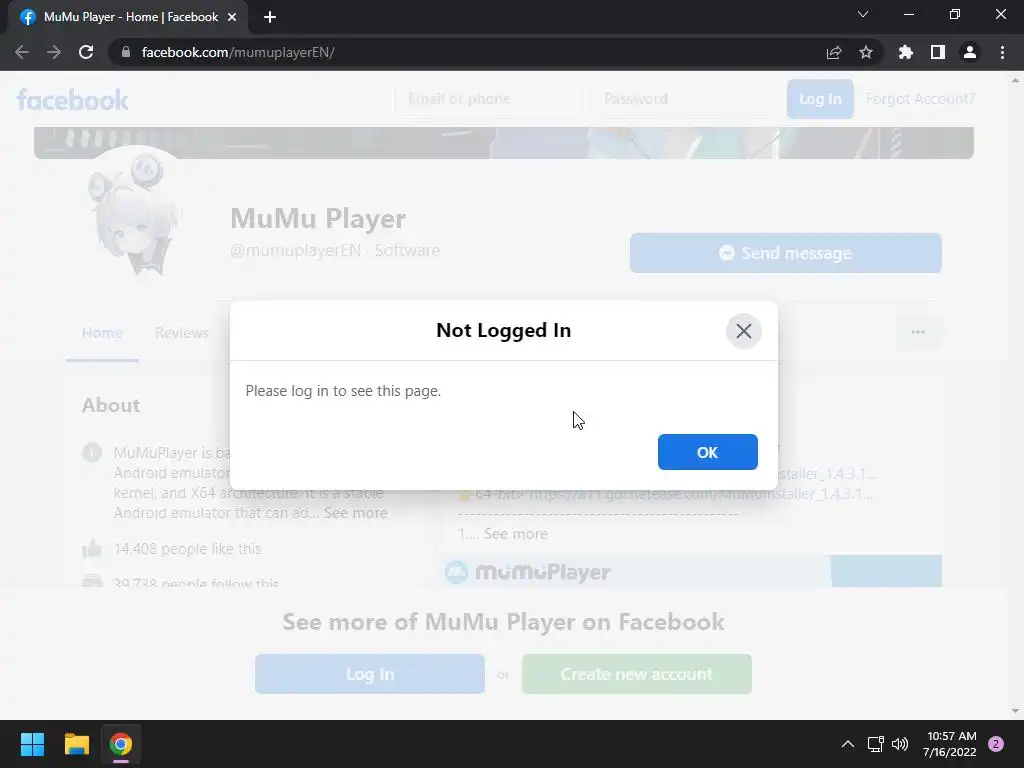The width and height of the screenshot is (1024, 768).
Task: Click the About info circle icon
Action: pos(92,452)
